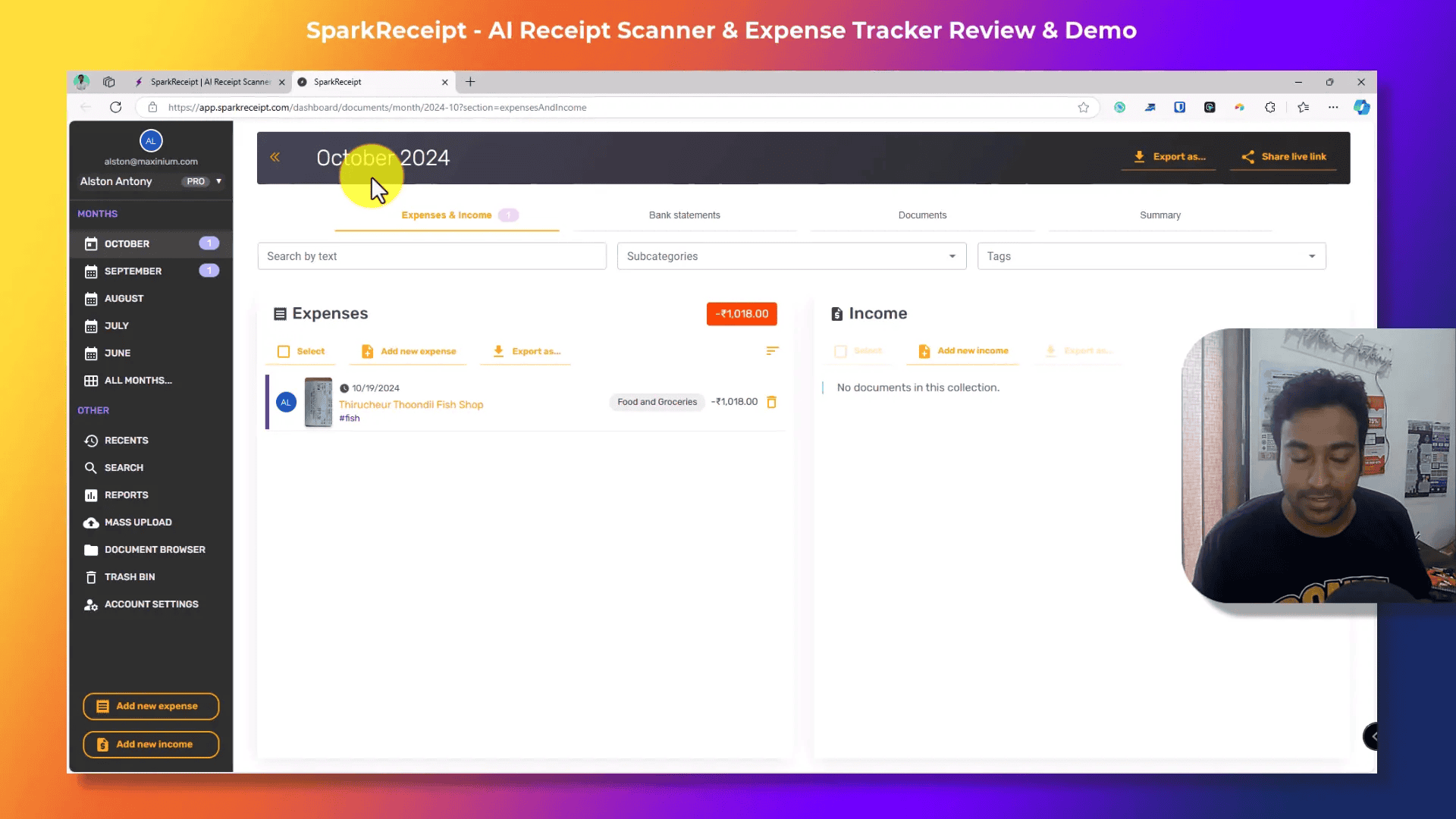Click the #fish tag
This screenshot has height=819, width=1456.
click(350, 418)
